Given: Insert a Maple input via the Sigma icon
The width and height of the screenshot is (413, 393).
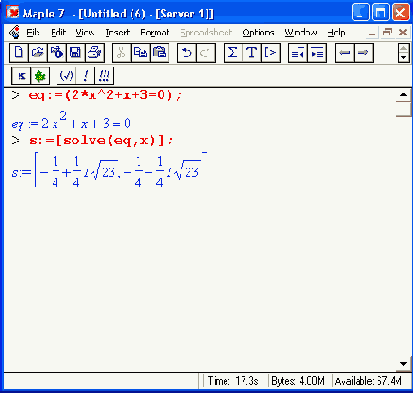Looking at the screenshot, I should (x=233, y=53).
